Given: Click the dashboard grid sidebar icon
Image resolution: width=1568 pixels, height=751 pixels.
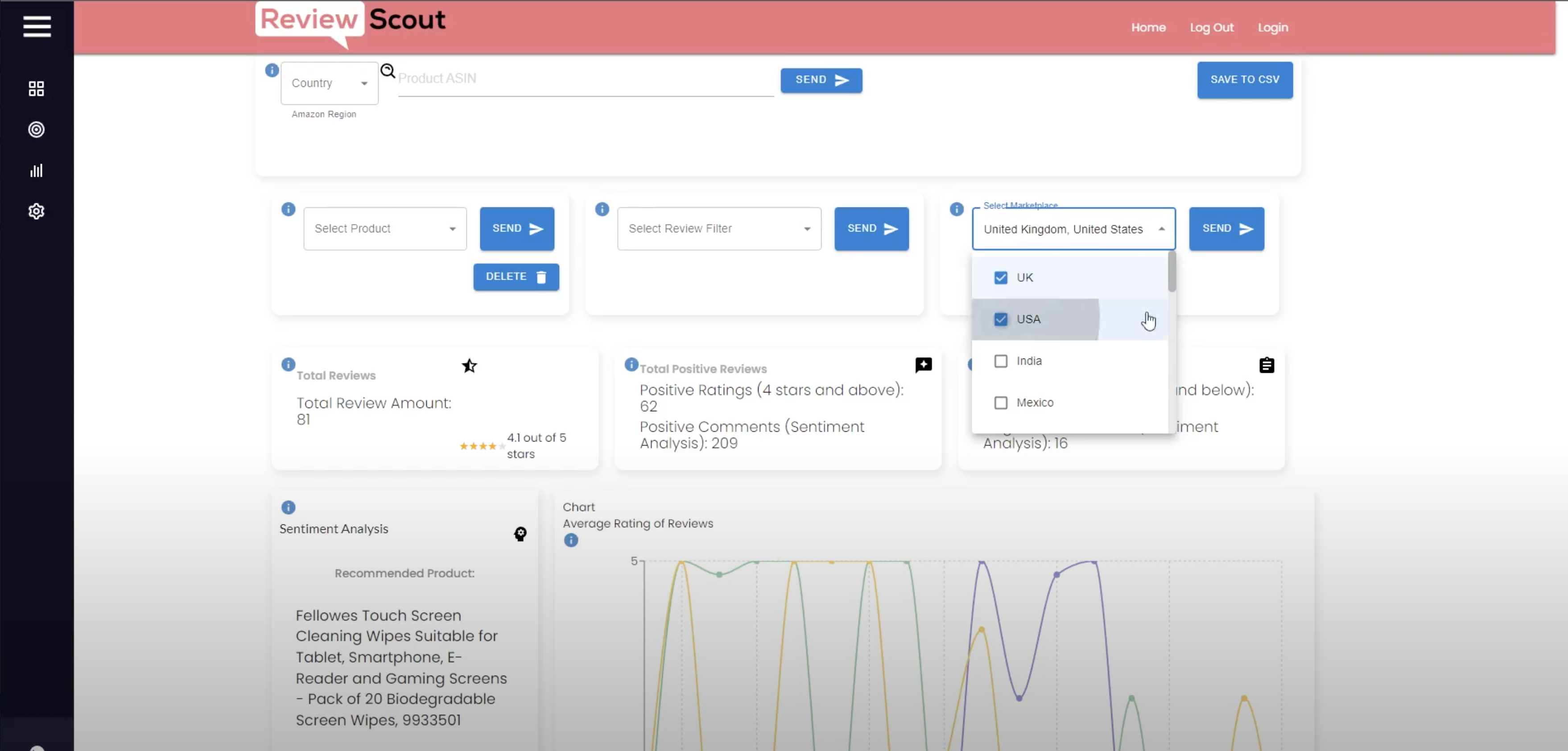Looking at the screenshot, I should pyautogui.click(x=37, y=89).
